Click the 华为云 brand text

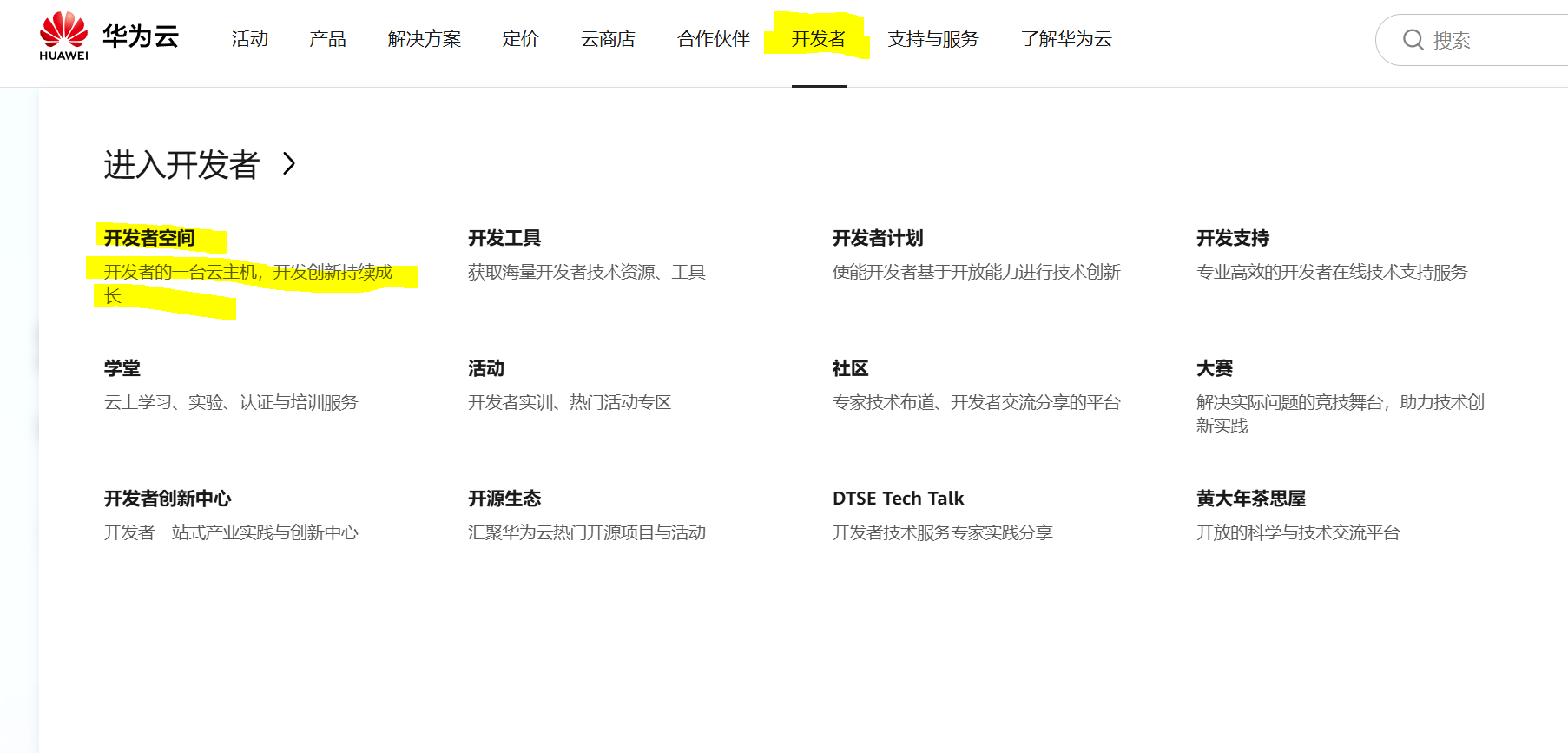141,36
